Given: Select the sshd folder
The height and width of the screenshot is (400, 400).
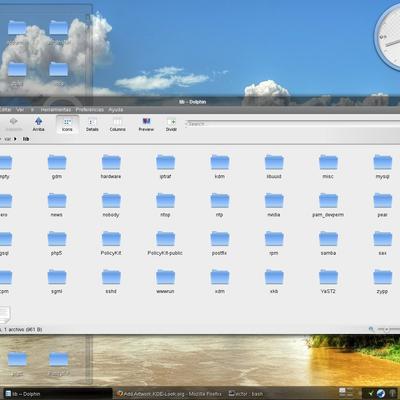Looking at the screenshot, I should click(111, 282).
